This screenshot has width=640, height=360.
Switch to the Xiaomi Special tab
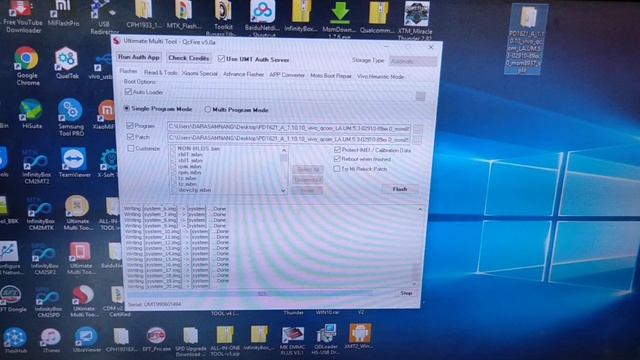pos(200,73)
